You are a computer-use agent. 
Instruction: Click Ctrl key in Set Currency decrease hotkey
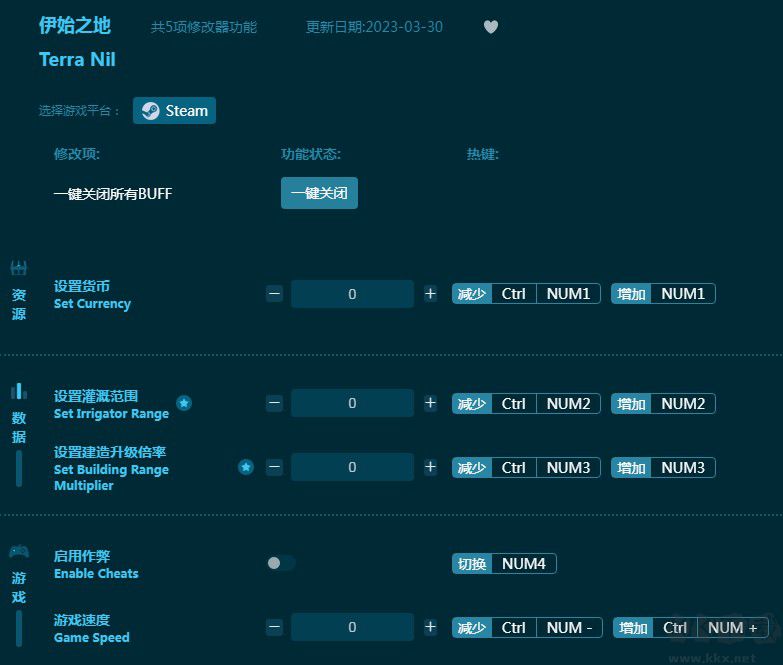(x=514, y=294)
